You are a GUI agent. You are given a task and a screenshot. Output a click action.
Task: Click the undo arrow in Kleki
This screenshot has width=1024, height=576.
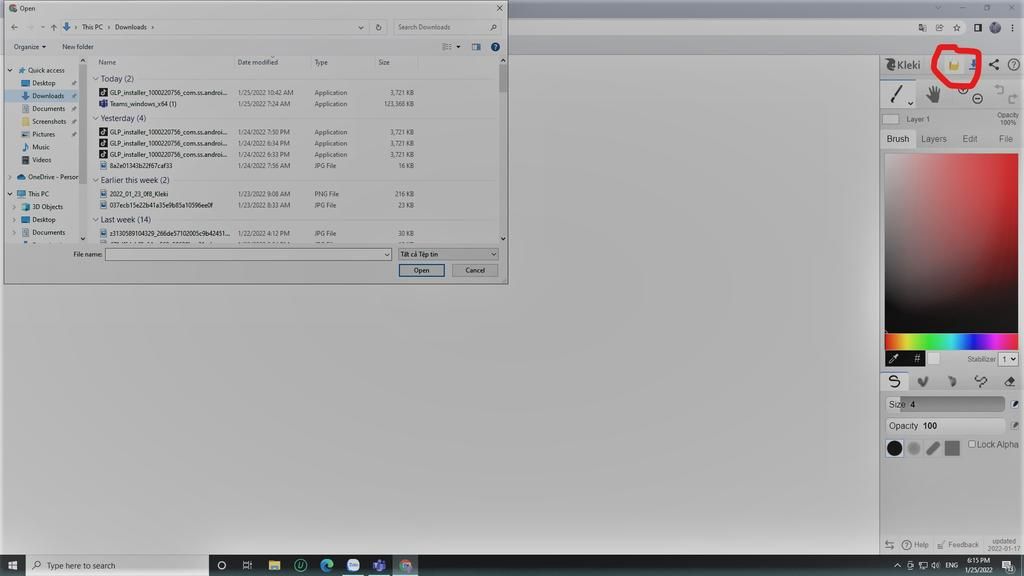(x=999, y=89)
